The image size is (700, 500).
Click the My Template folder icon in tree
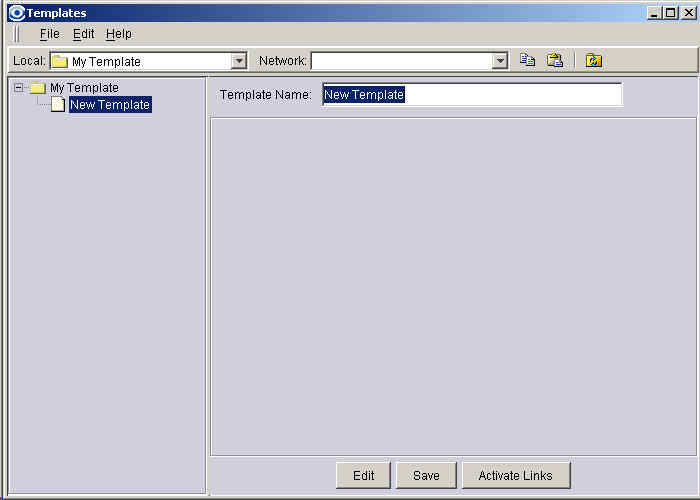point(38,88)
